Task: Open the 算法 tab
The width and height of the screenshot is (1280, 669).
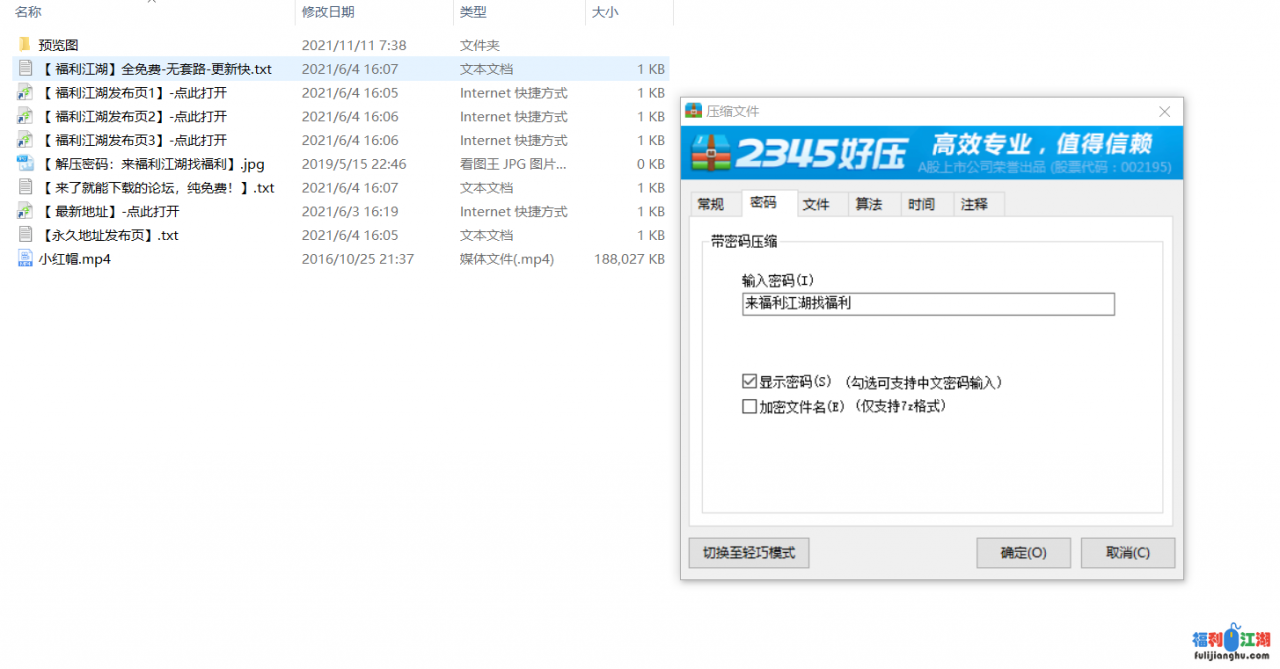Action: click(x=871, y=203)
